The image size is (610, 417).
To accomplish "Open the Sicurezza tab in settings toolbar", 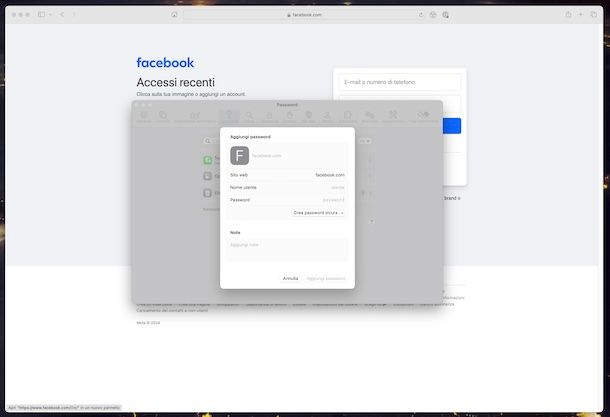I will point(269,117).
